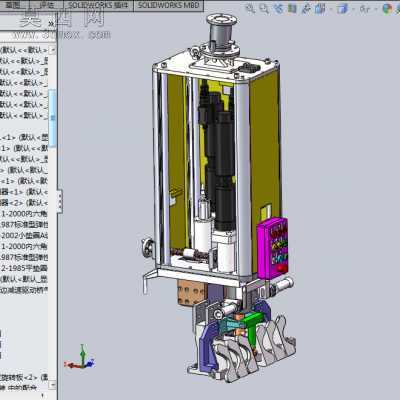Toggle the Section View icon
The image size is (400, 400).
[292, 8]
